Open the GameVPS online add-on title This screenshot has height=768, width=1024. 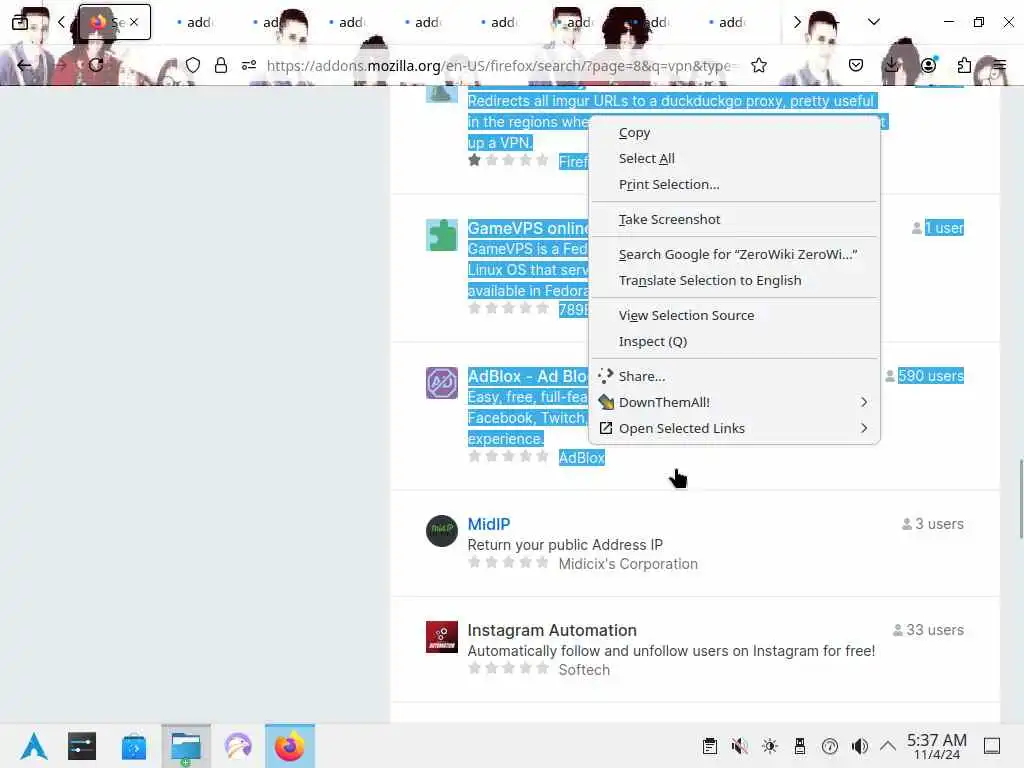click(528, 229)
